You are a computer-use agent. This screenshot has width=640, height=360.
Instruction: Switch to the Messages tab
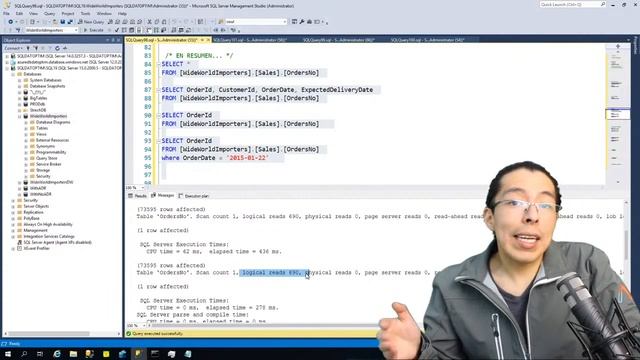(163, 196)
